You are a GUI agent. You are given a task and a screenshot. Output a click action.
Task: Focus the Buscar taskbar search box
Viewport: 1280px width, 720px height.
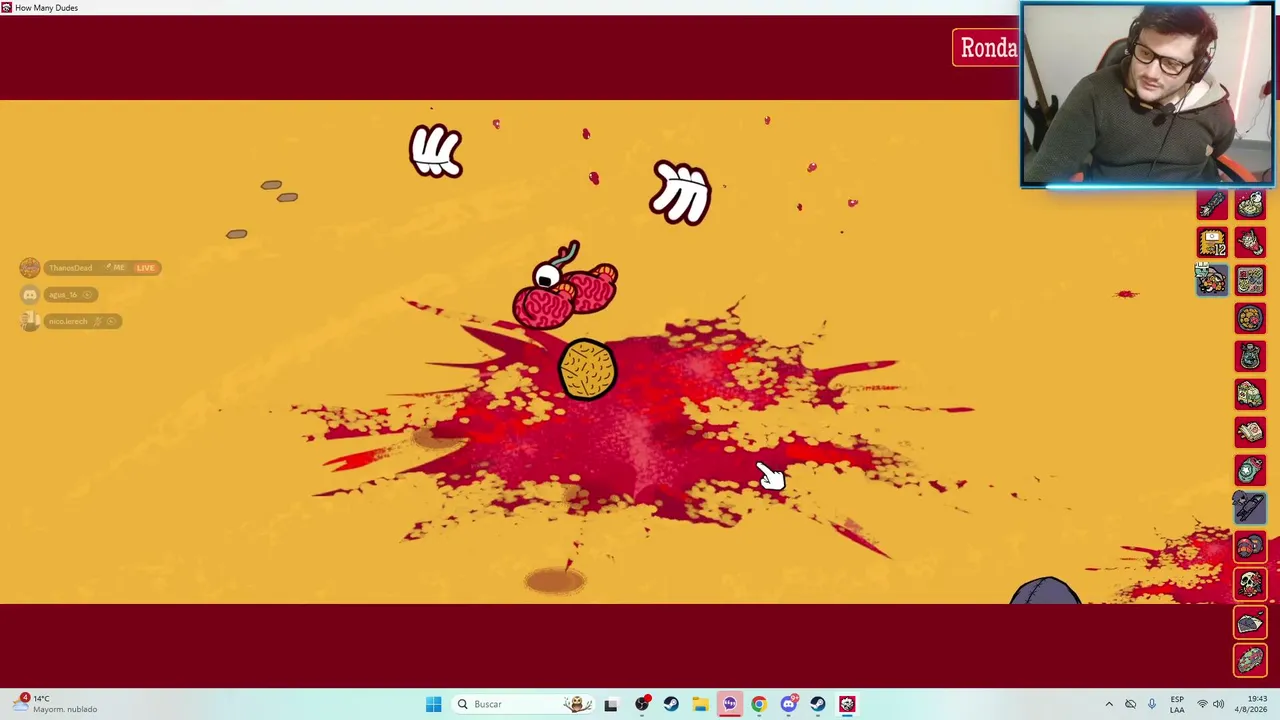[x=523, y=704]
